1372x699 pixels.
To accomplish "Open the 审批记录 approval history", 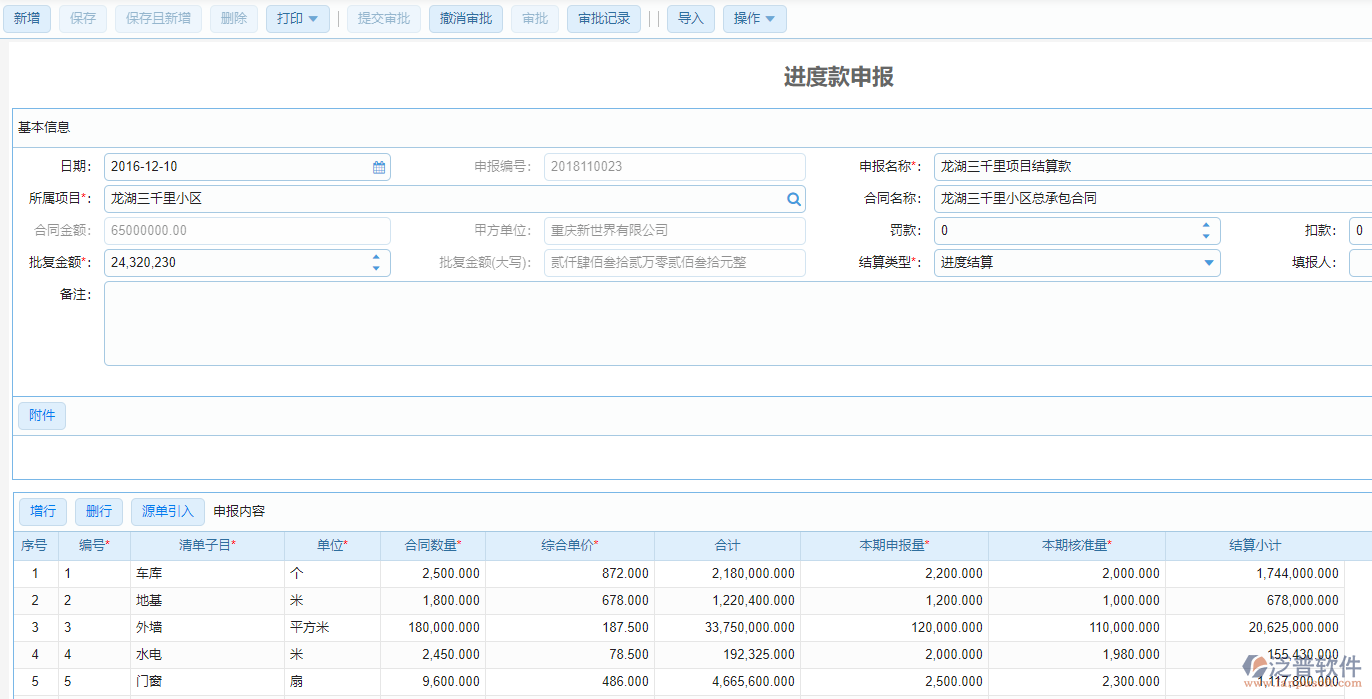I will [603, 18].
